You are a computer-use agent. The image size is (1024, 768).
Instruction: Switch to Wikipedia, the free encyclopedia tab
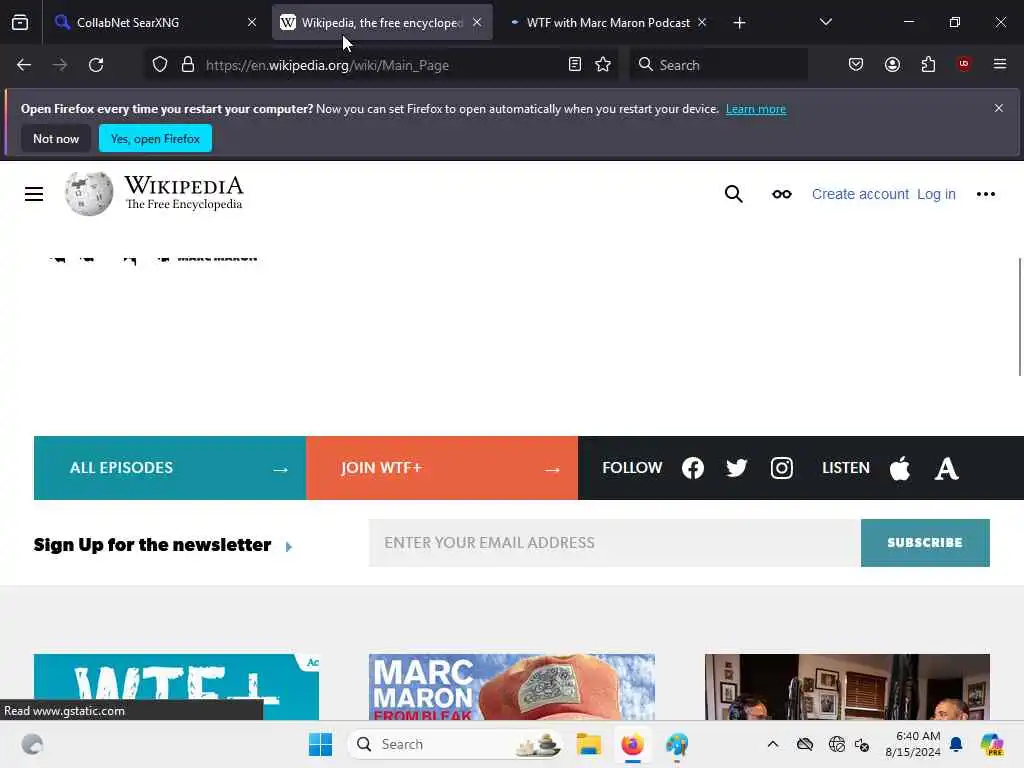point(382,22)
